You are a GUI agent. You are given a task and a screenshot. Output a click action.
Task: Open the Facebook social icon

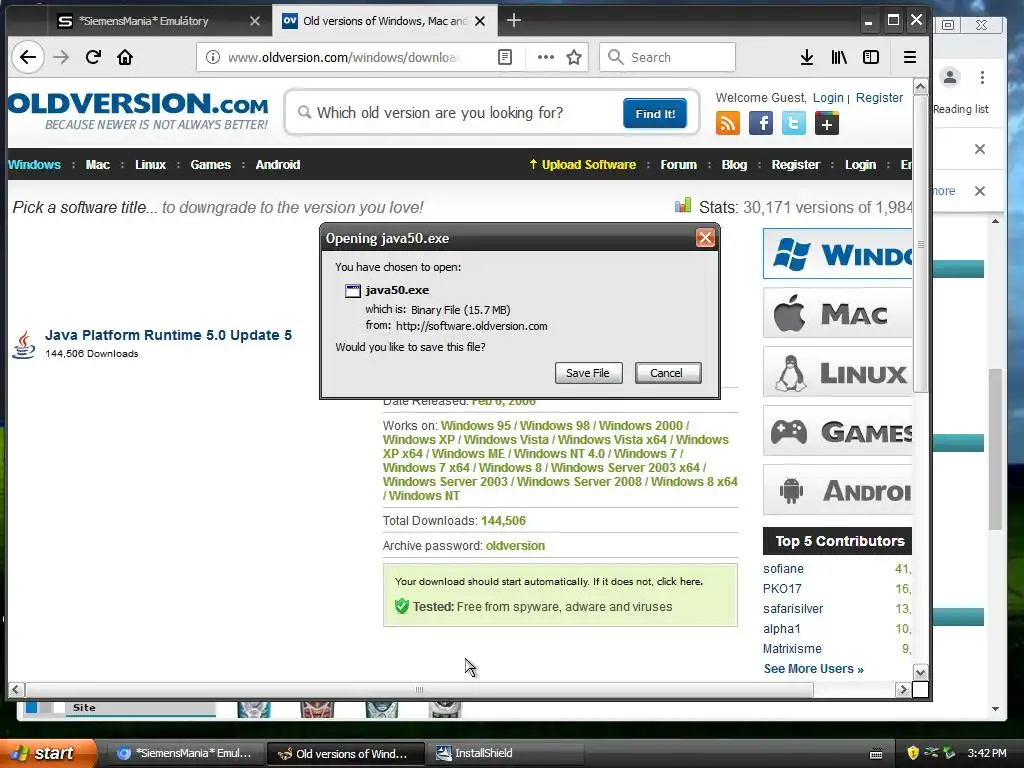(761, 123)
